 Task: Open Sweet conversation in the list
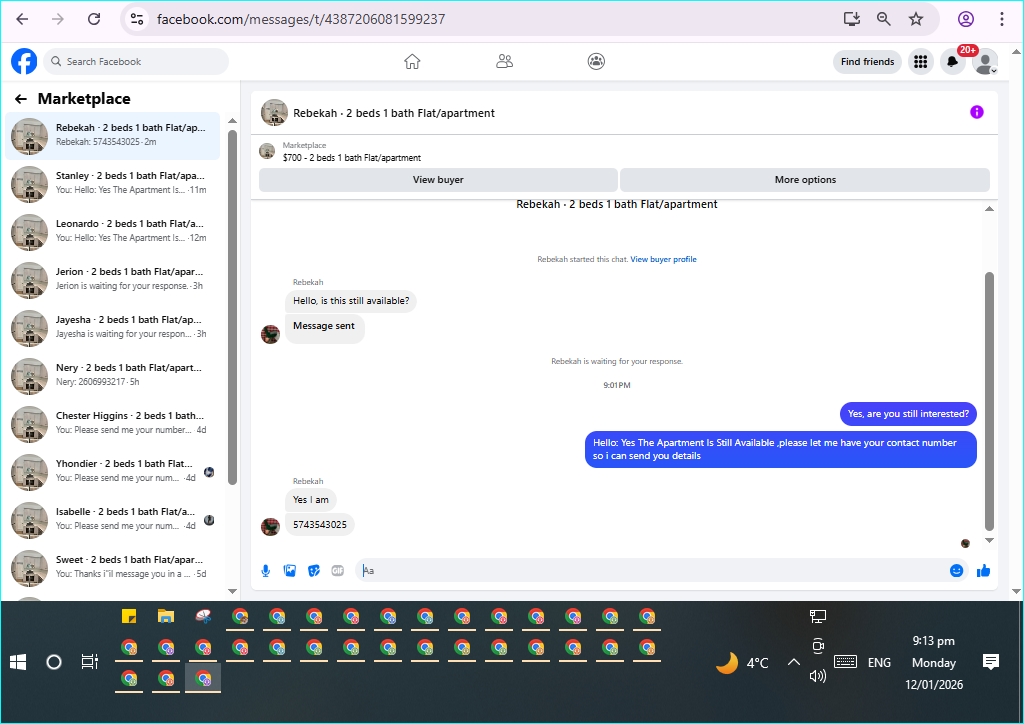[x=113, y=567]
